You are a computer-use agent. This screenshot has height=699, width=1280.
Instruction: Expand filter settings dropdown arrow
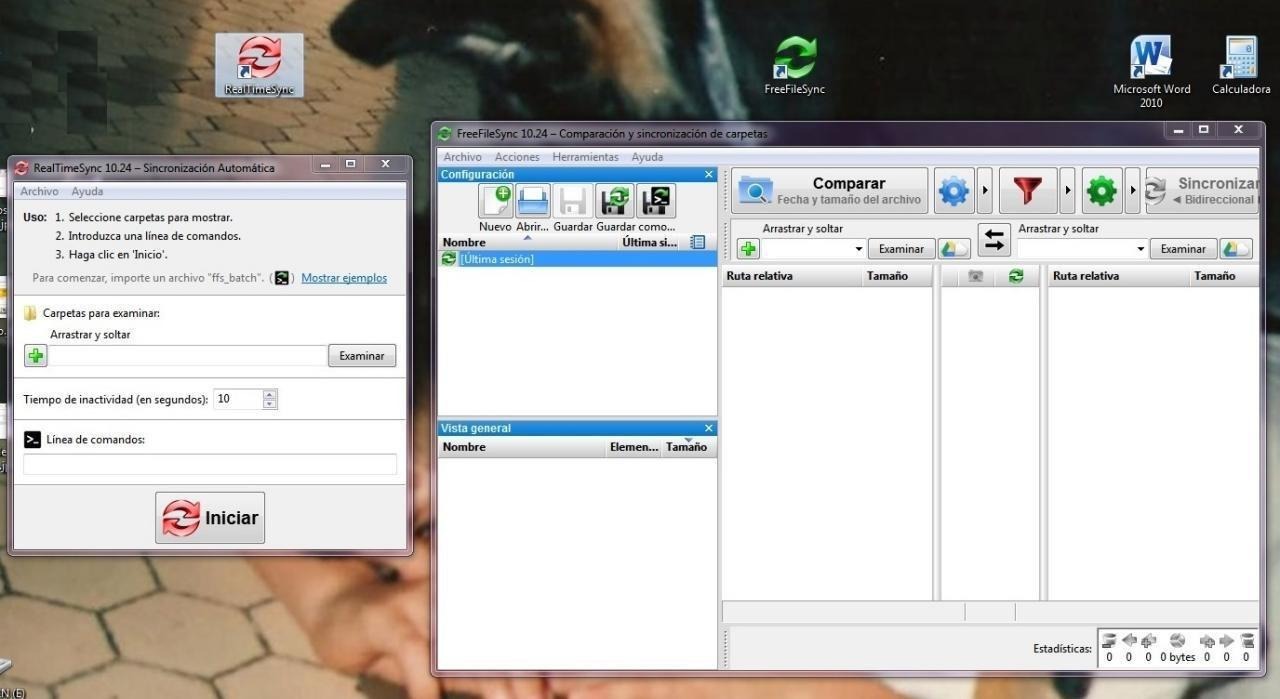(x=1067, y=191)
